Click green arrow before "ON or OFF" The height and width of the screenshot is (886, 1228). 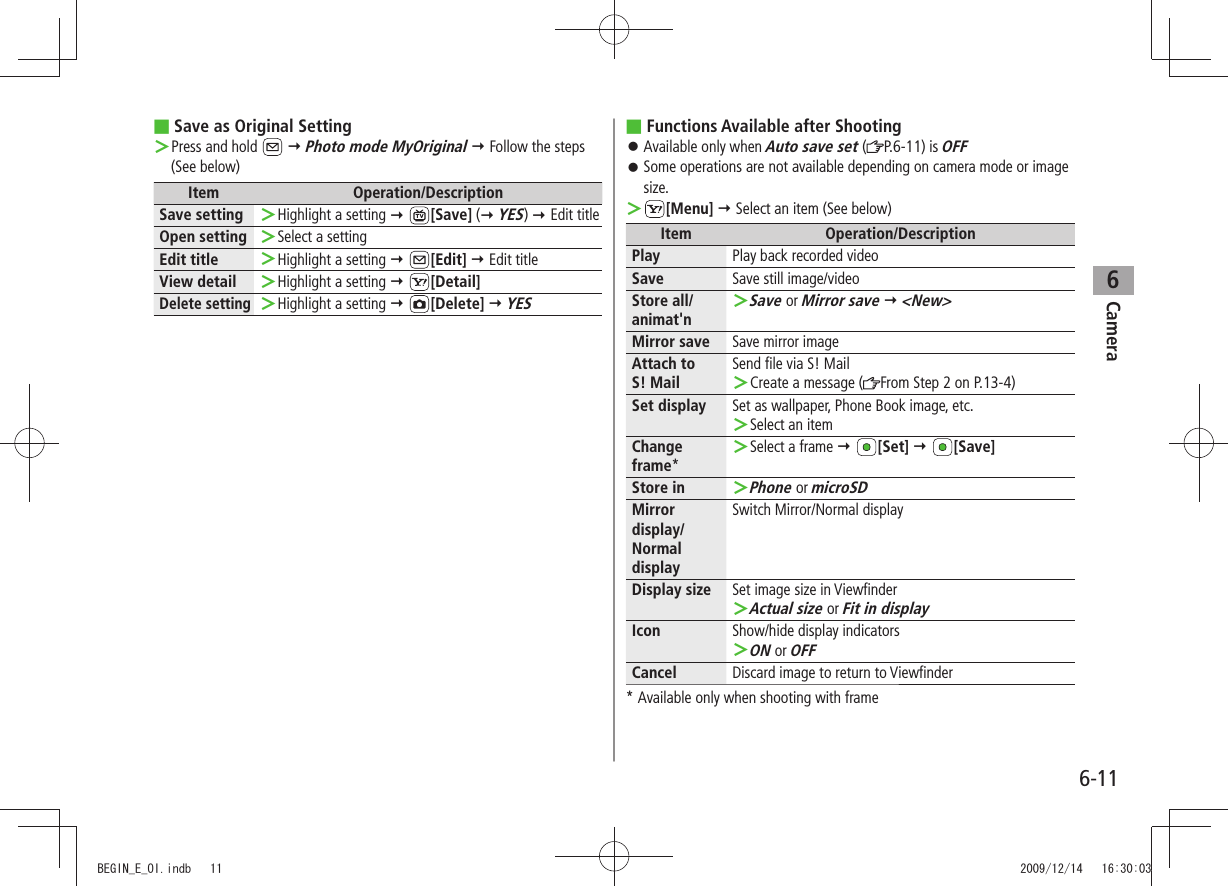pos(740,651)
